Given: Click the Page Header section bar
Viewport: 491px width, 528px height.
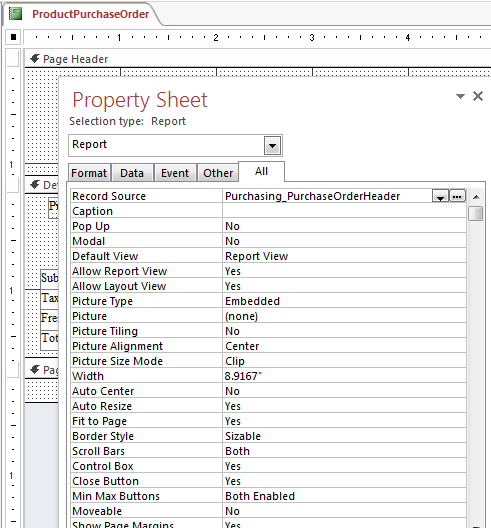Looking at the screenshot, I should click(258, 59).
